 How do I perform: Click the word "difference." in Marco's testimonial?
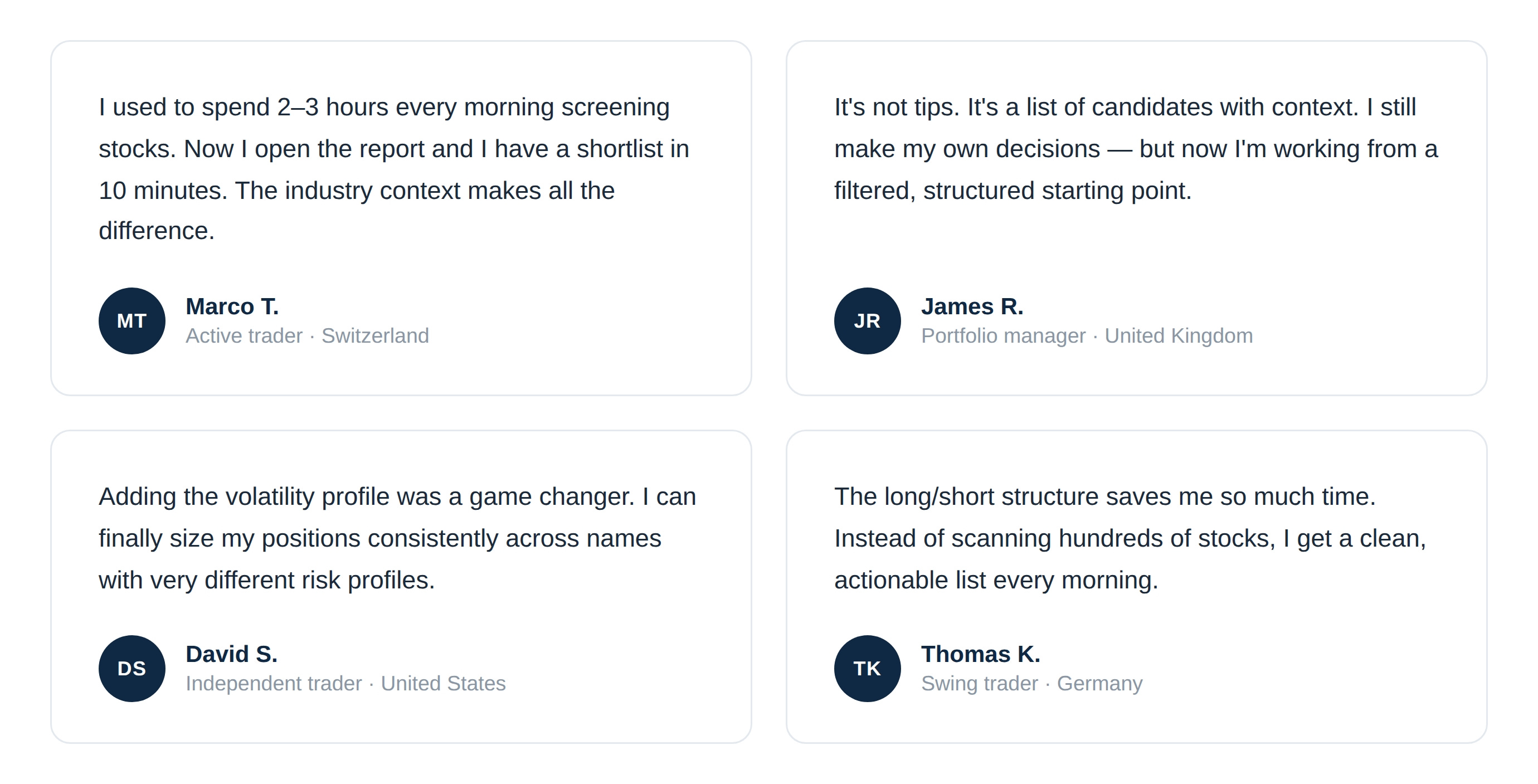coord(157,231)
